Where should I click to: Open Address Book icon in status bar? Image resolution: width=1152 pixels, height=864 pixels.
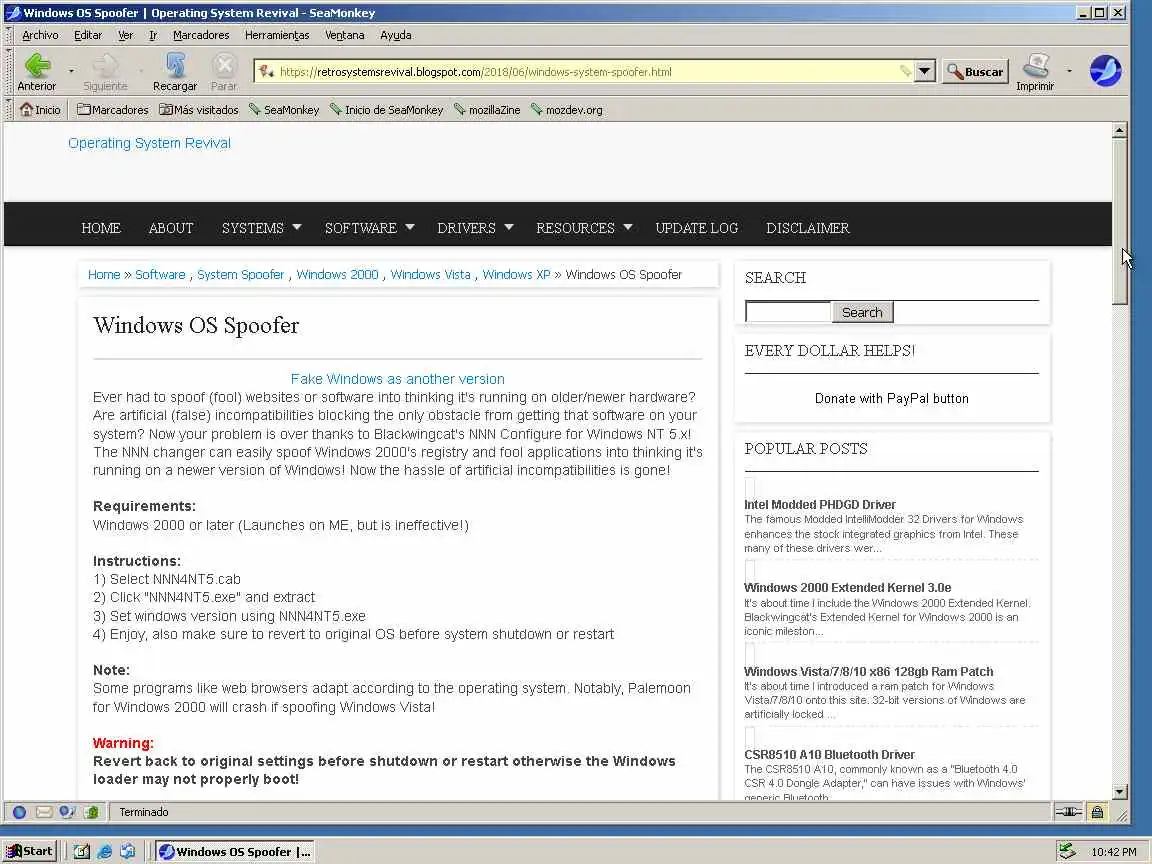coord(91,812)
